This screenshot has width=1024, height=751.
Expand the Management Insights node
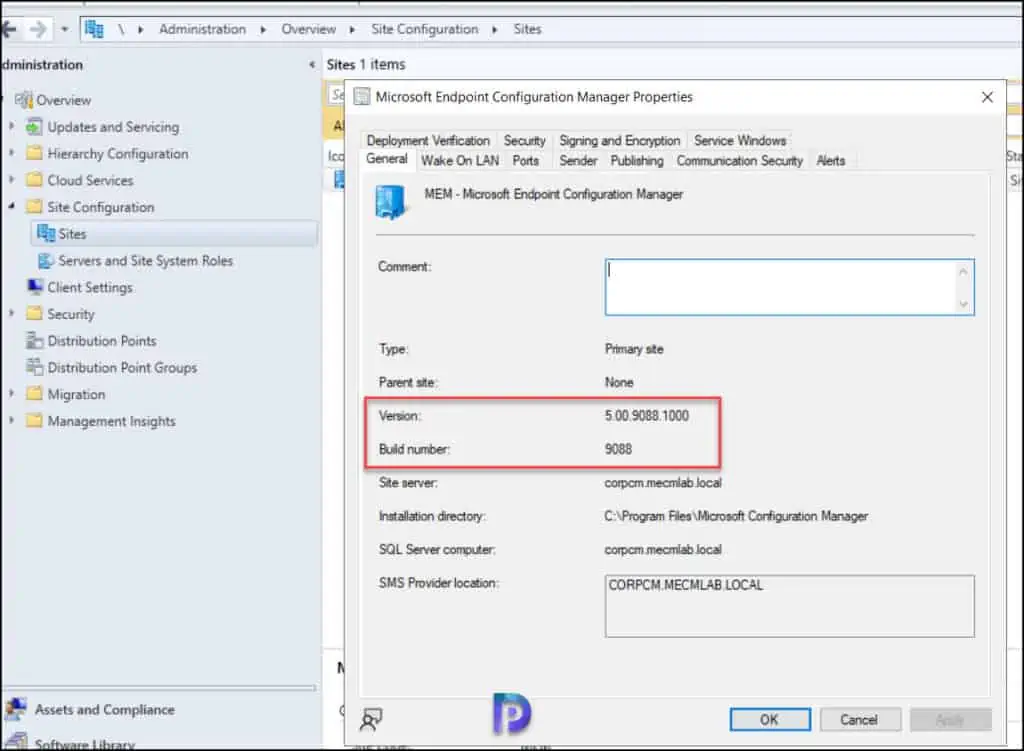pos(12,420)
